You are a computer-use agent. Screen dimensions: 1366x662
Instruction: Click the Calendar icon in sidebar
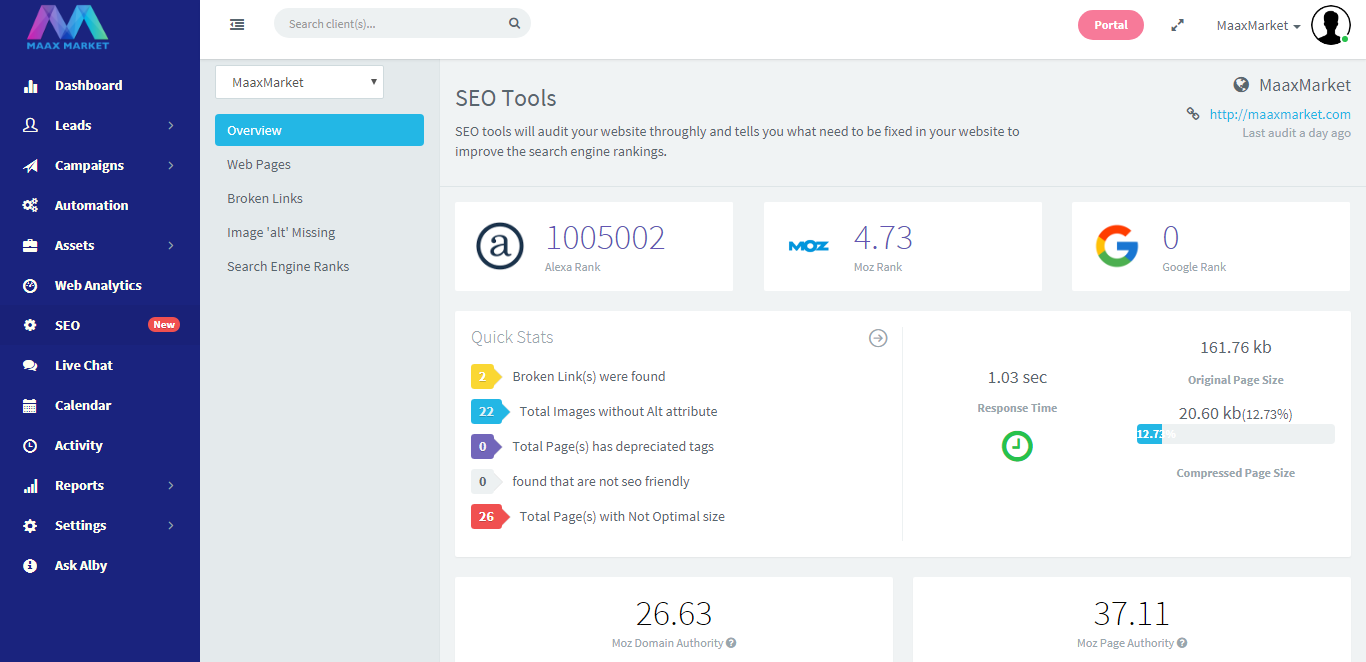pos(31,405)
